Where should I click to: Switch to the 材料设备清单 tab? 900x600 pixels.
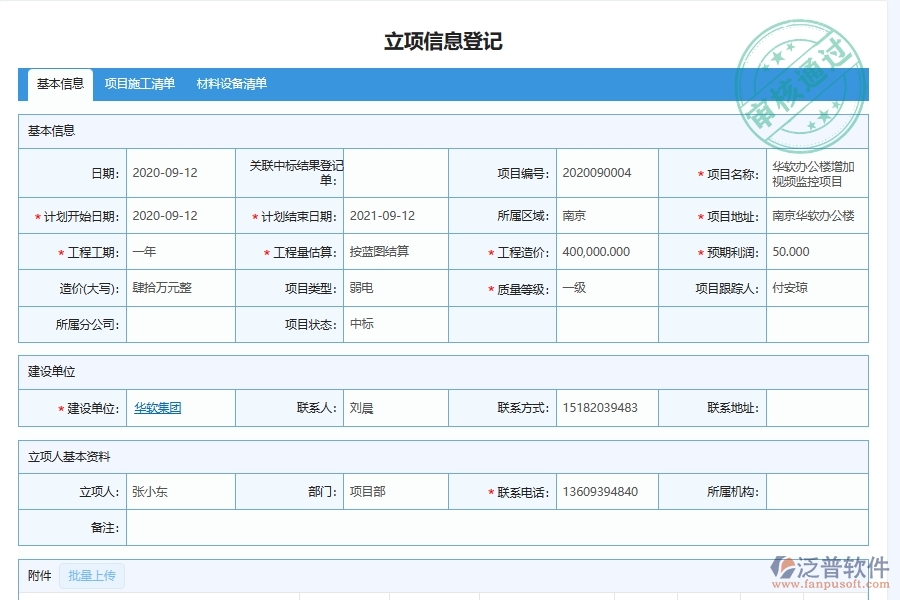pyautogui.click(x=231, y=85)
